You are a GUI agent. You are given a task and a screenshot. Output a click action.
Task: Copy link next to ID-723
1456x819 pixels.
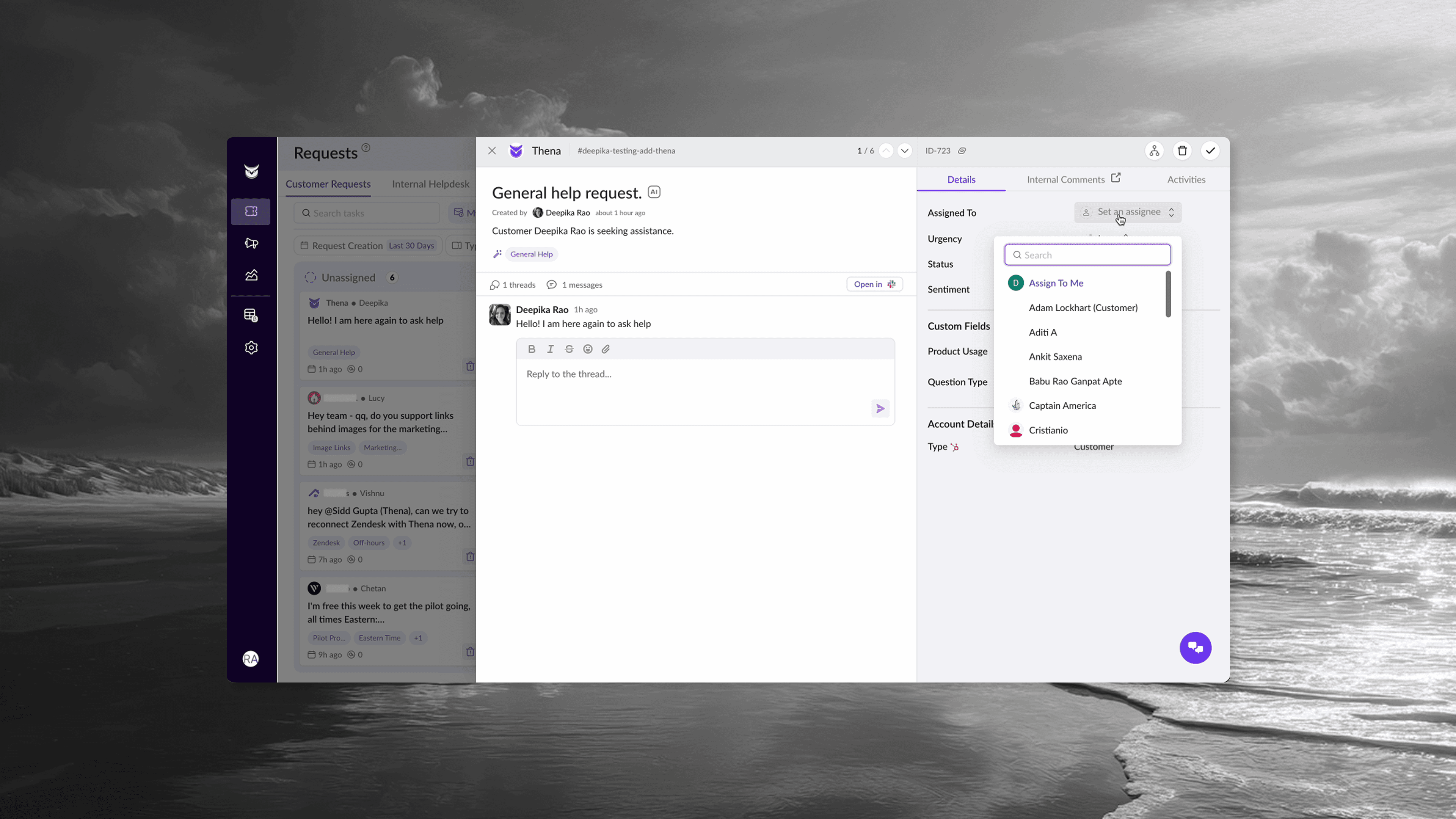coord(962,151)
